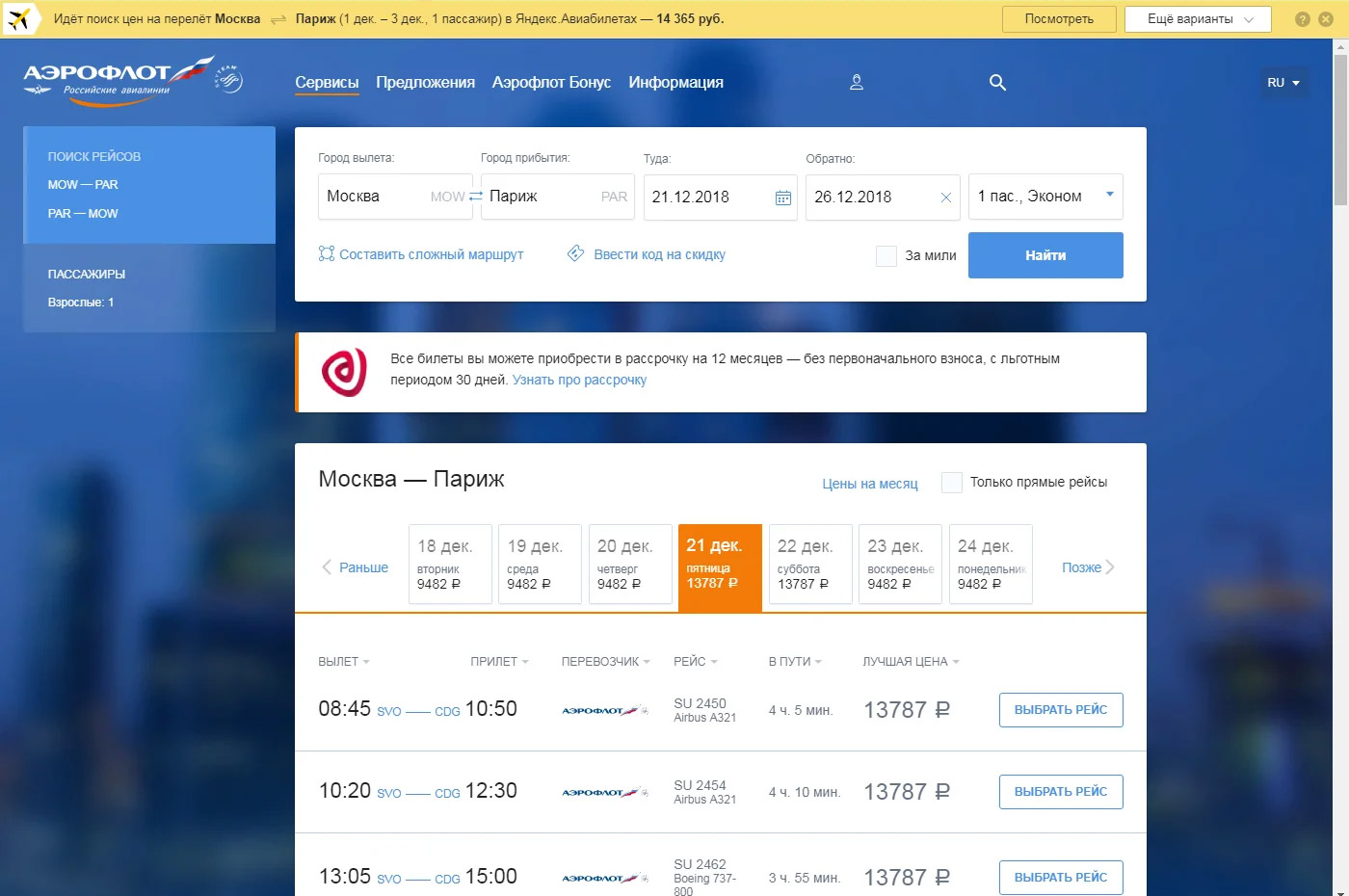
Task: Open the Предложения menu
Action: point(425,83)
